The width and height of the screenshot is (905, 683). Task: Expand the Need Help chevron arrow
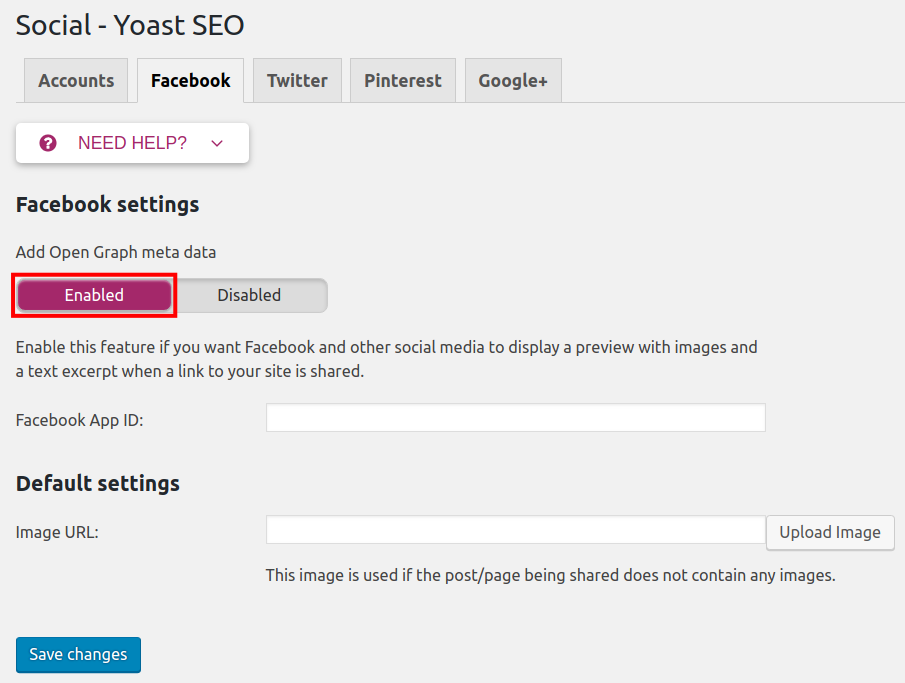tap(217, 143)
